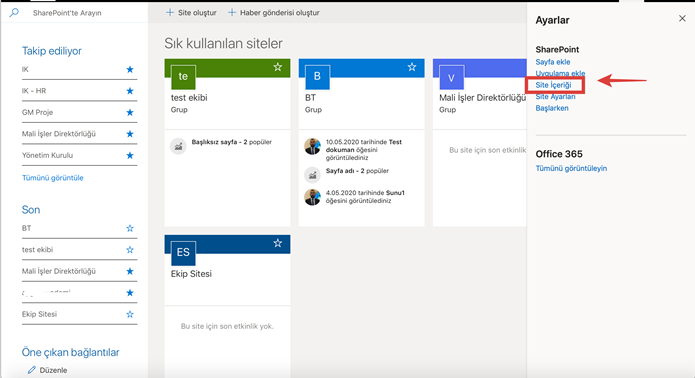Open Site Ayarları in Ayarlar panel
695x378 pixels.
coord(555,97)
